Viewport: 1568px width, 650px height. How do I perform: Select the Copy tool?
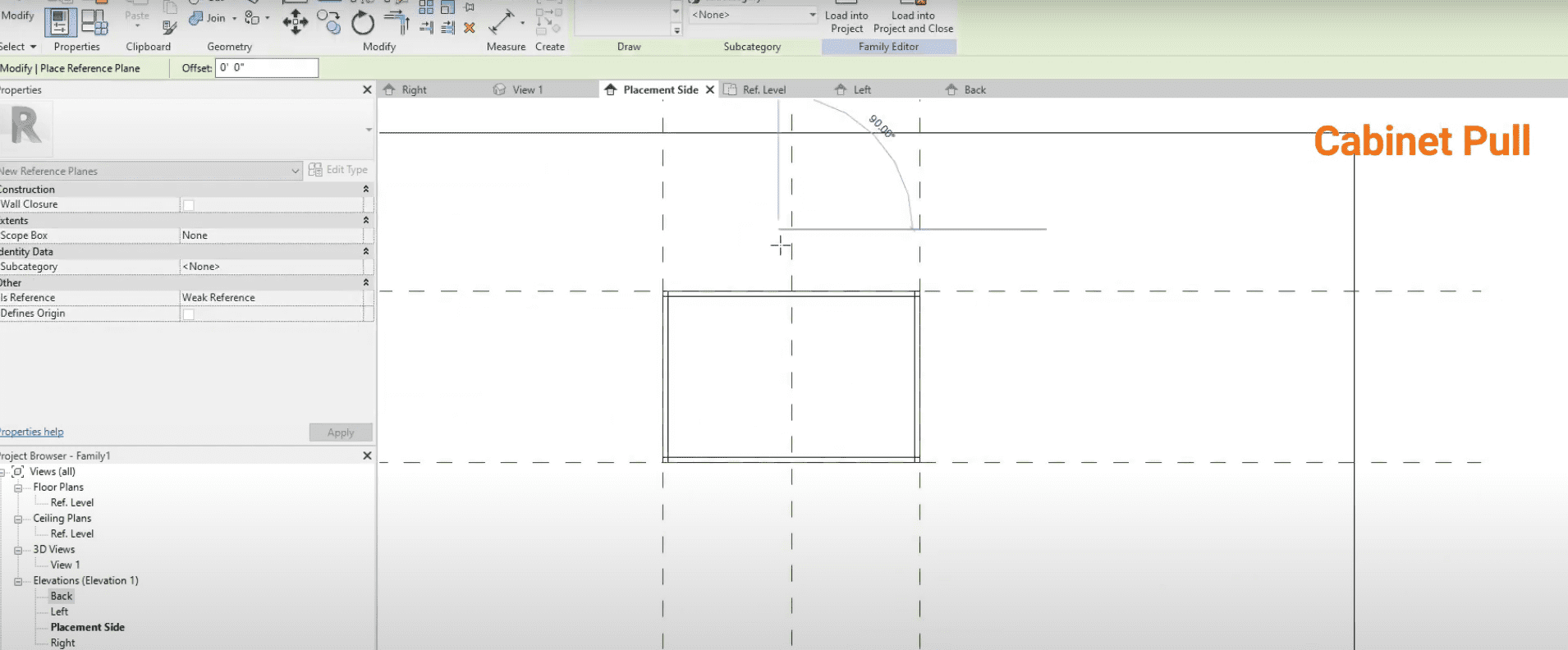[328, 21]
